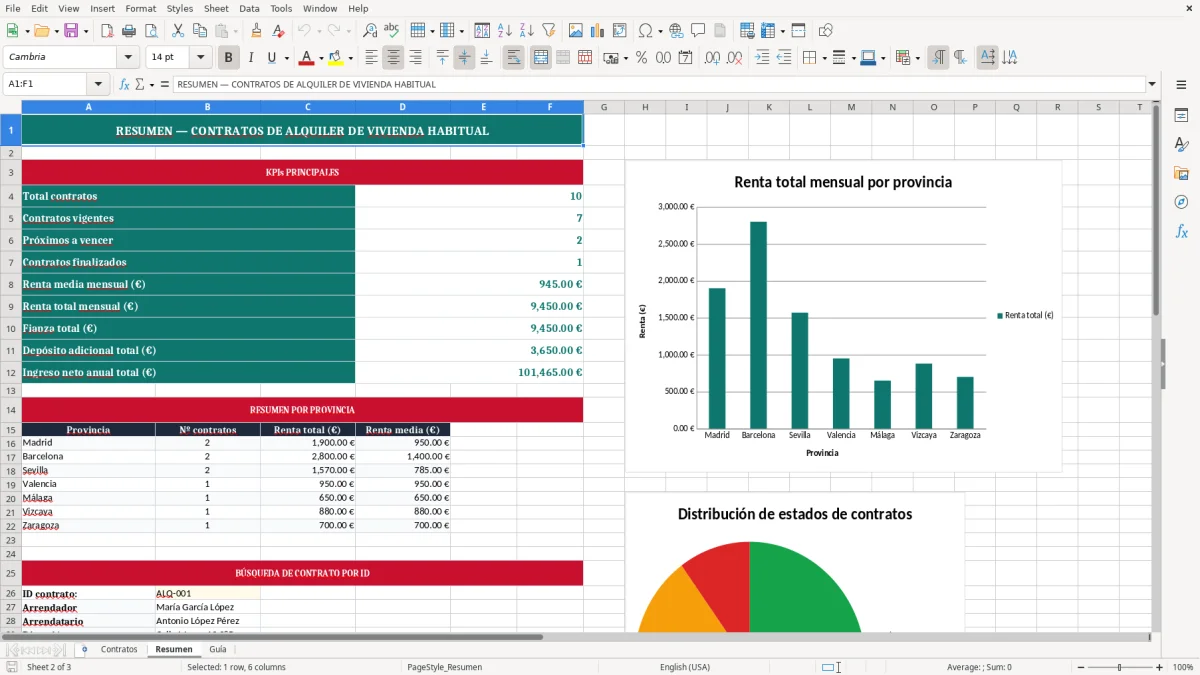
Task: Run the spelling check icon
Action: click(391, 31)
